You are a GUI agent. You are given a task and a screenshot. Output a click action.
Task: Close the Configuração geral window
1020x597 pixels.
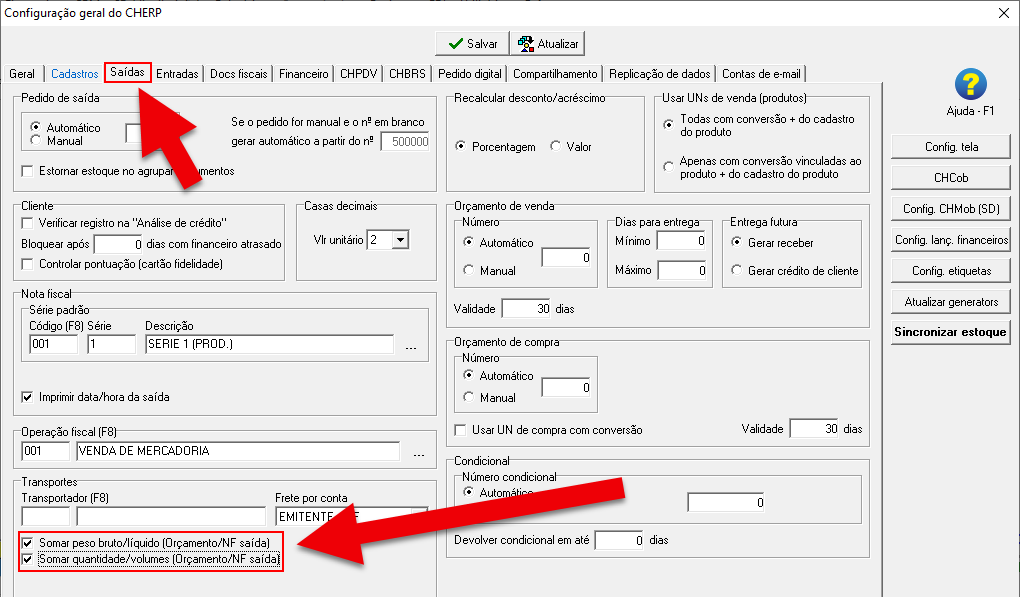tap(1004, 13)
